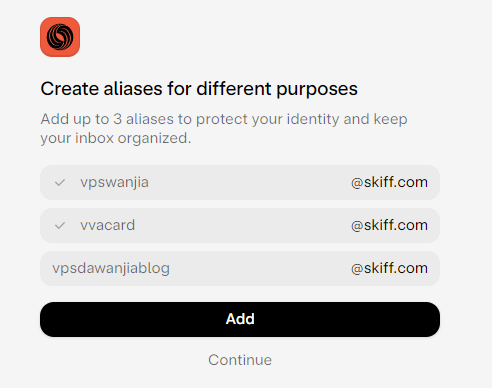
Task: Click @skiff.com domain in vpswanjia row
Action: (389, 182)
